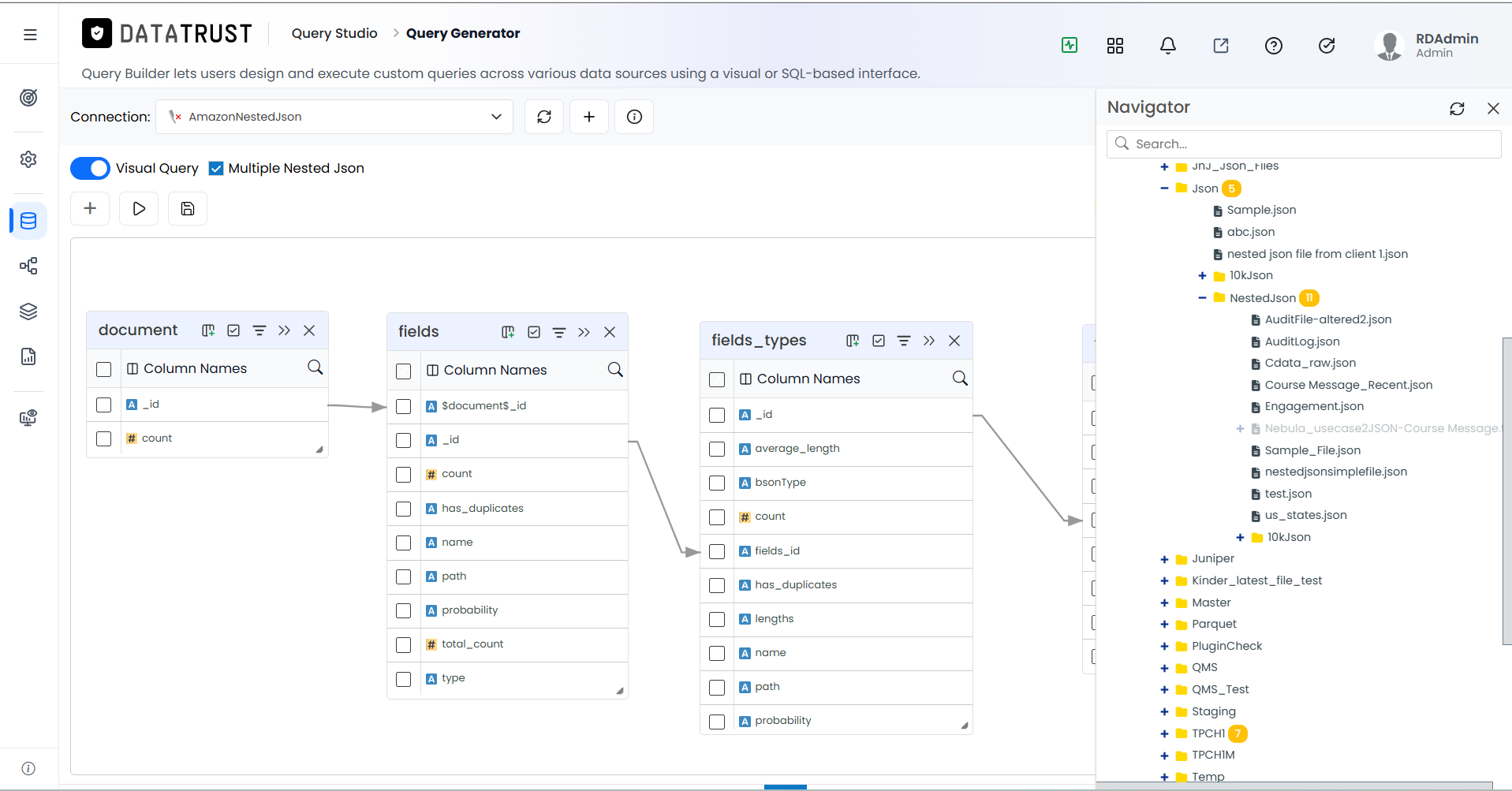Screen dimensions: 1512x791
Task: Select nestedjsonsimplefile.json file
Action: click(x=1335, y=472)
